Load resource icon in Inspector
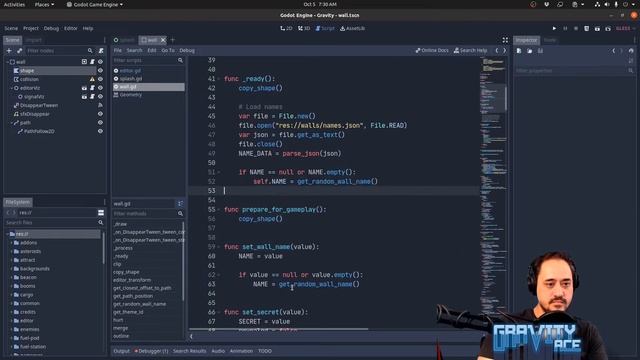This screenshot has height=360, width=640. click(x=529, y=51)
